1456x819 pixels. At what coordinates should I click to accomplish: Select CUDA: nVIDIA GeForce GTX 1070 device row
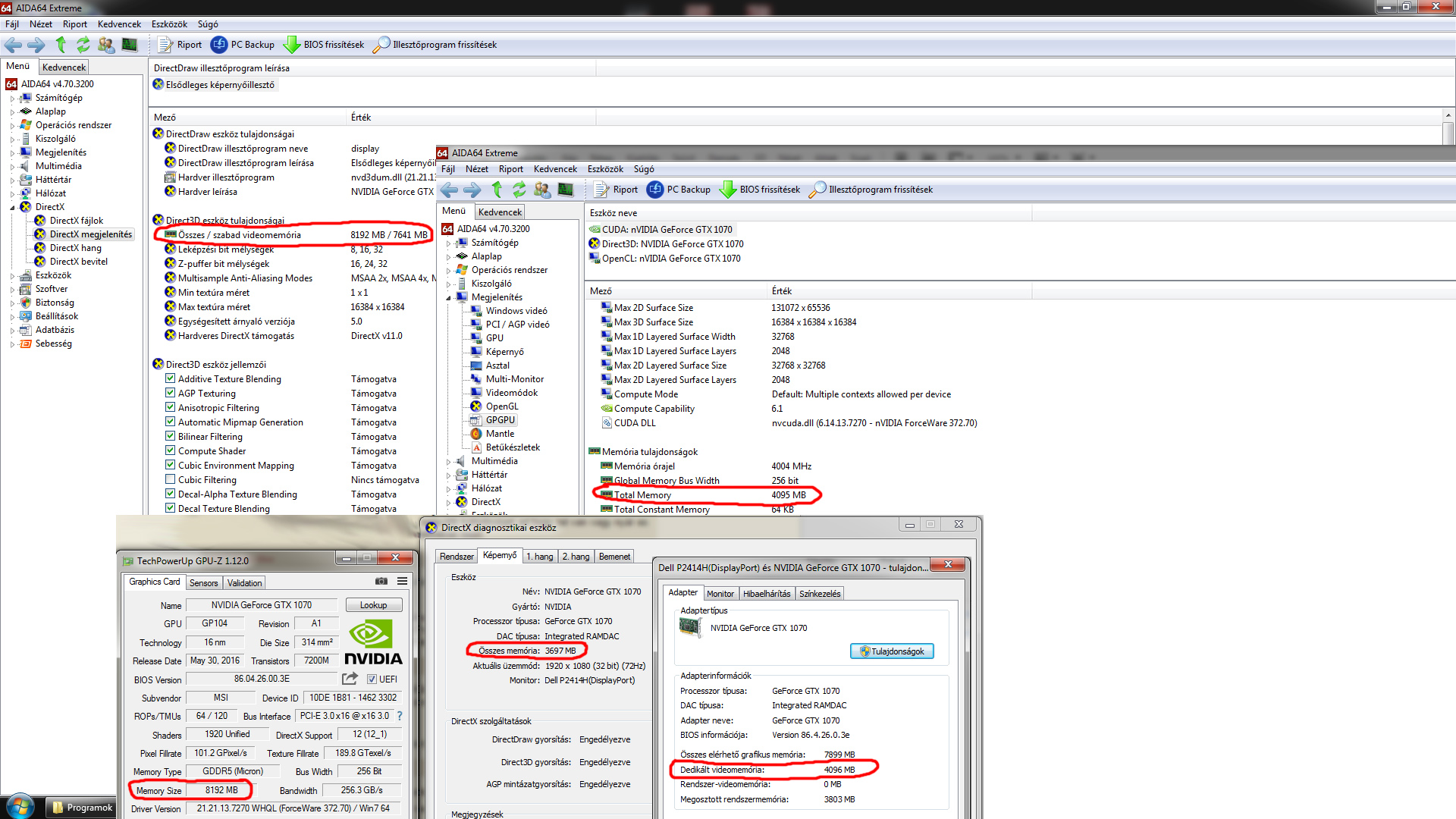tap(661, 229)
